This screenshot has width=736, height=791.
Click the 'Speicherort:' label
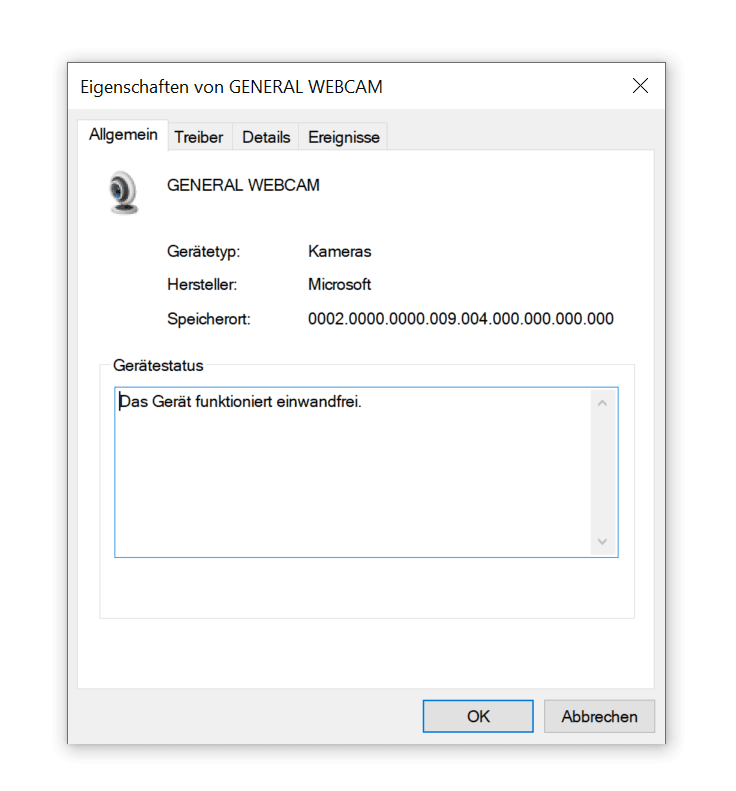pyautogui.click(x=208, y=319)
